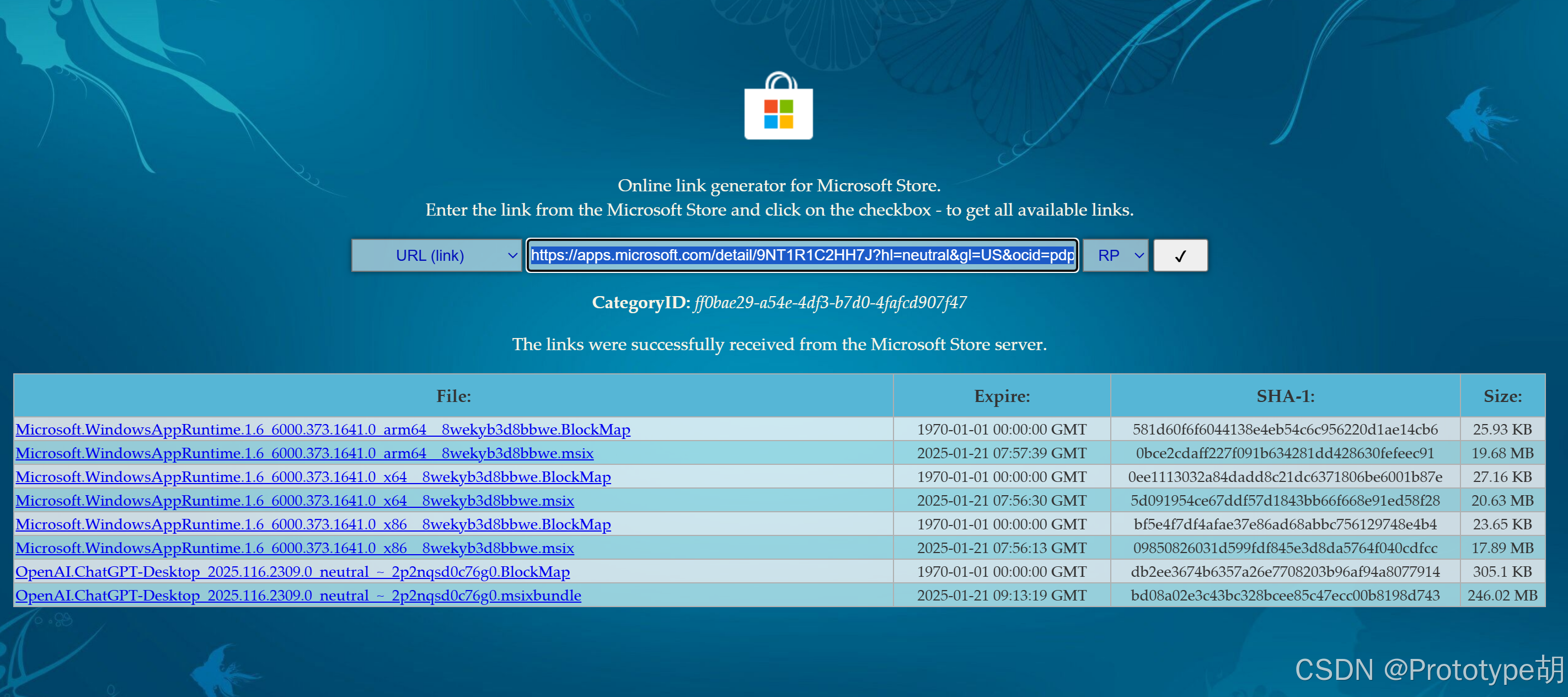Screen dimensions: 1568x697
Task: Click the SHA-1: column header
Action: [x=1286, y=396]
